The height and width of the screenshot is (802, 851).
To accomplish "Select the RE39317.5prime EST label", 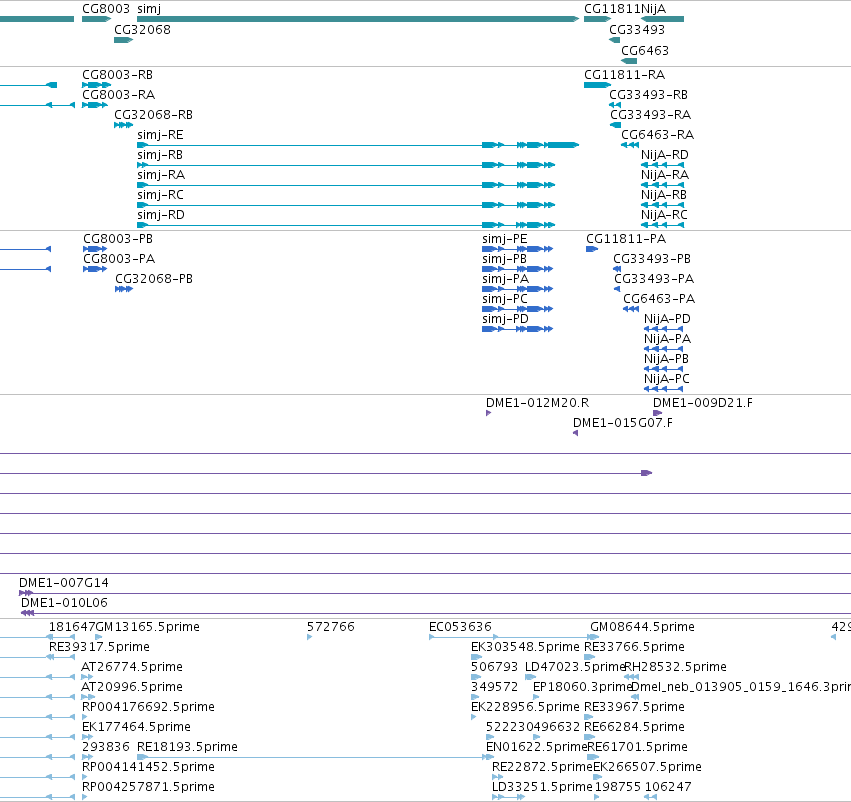I will click(99, 647).
